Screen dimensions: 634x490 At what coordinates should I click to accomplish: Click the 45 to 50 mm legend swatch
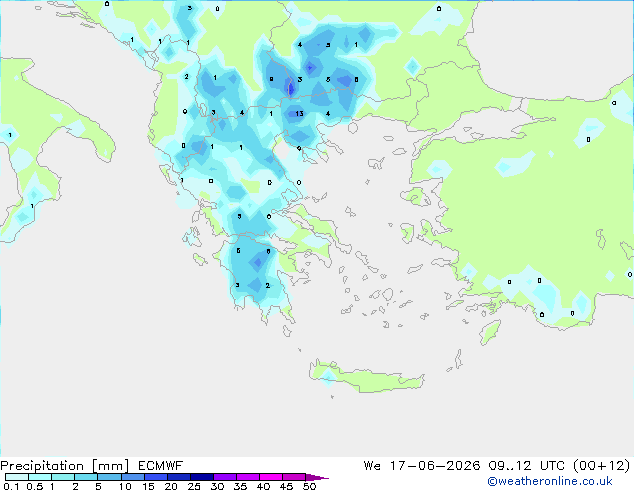pyautogui.click(x=294, y=477)
